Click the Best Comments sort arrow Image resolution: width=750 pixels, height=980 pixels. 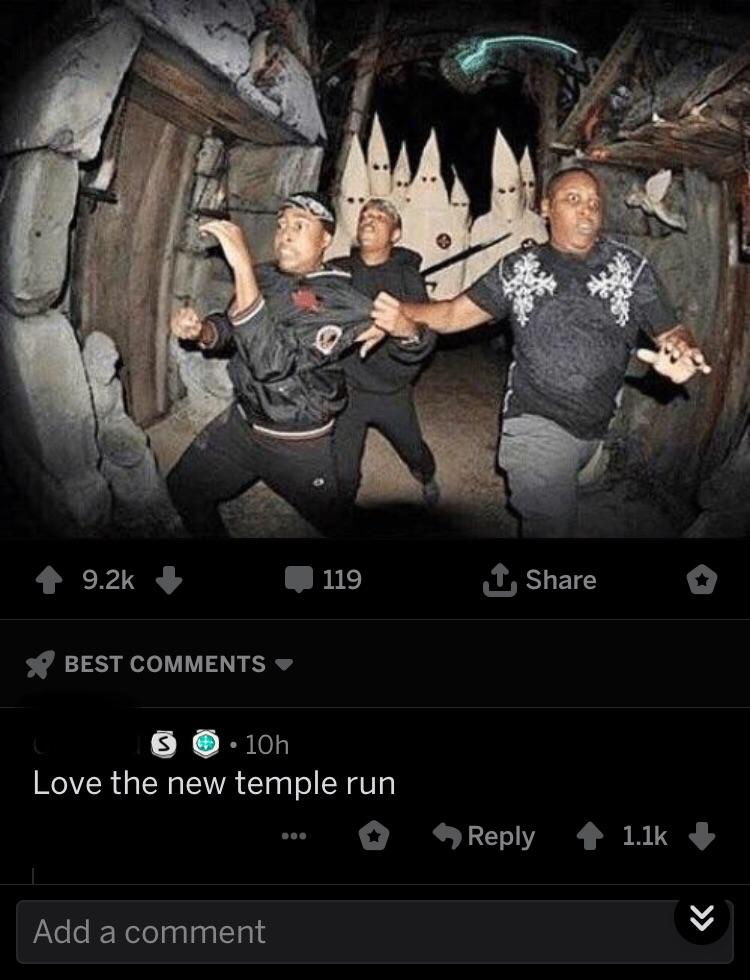coord(284,664)
